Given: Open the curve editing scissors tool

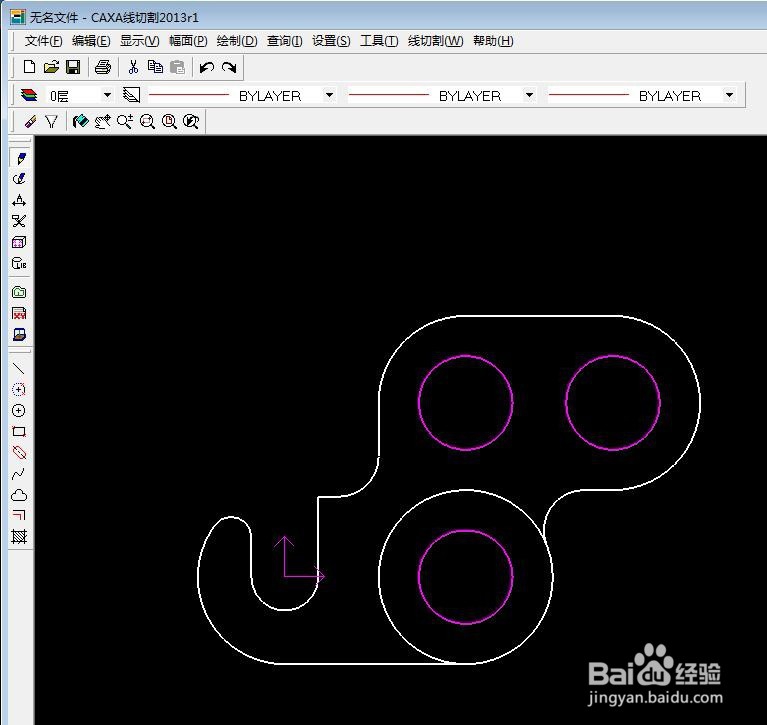Looking at the screenshot, I should 19,221.
